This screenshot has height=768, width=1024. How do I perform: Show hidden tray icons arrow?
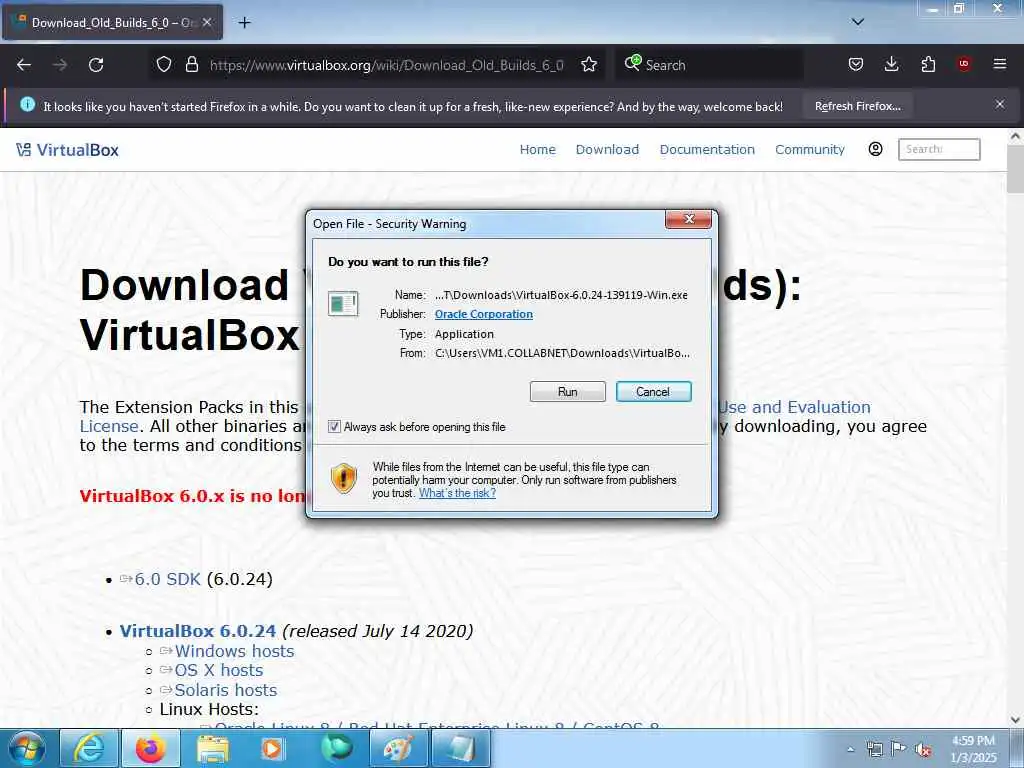(x=850, y=750)
